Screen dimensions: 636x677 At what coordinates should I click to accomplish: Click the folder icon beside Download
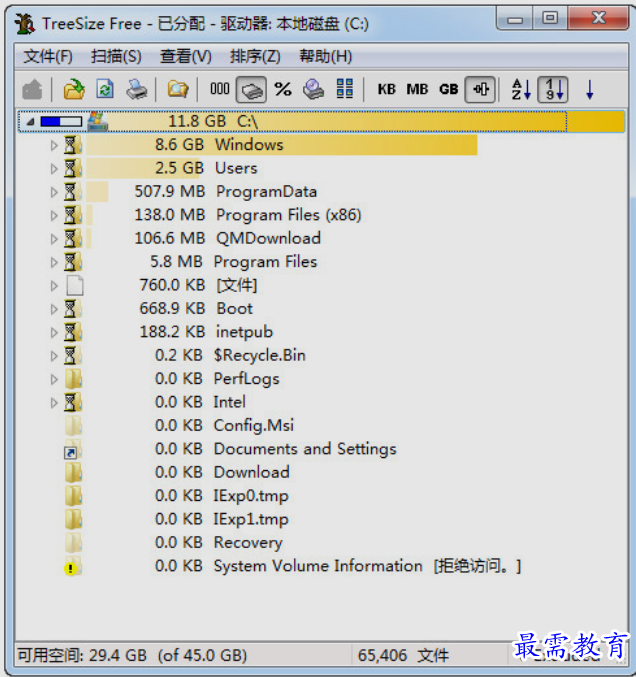73,472
